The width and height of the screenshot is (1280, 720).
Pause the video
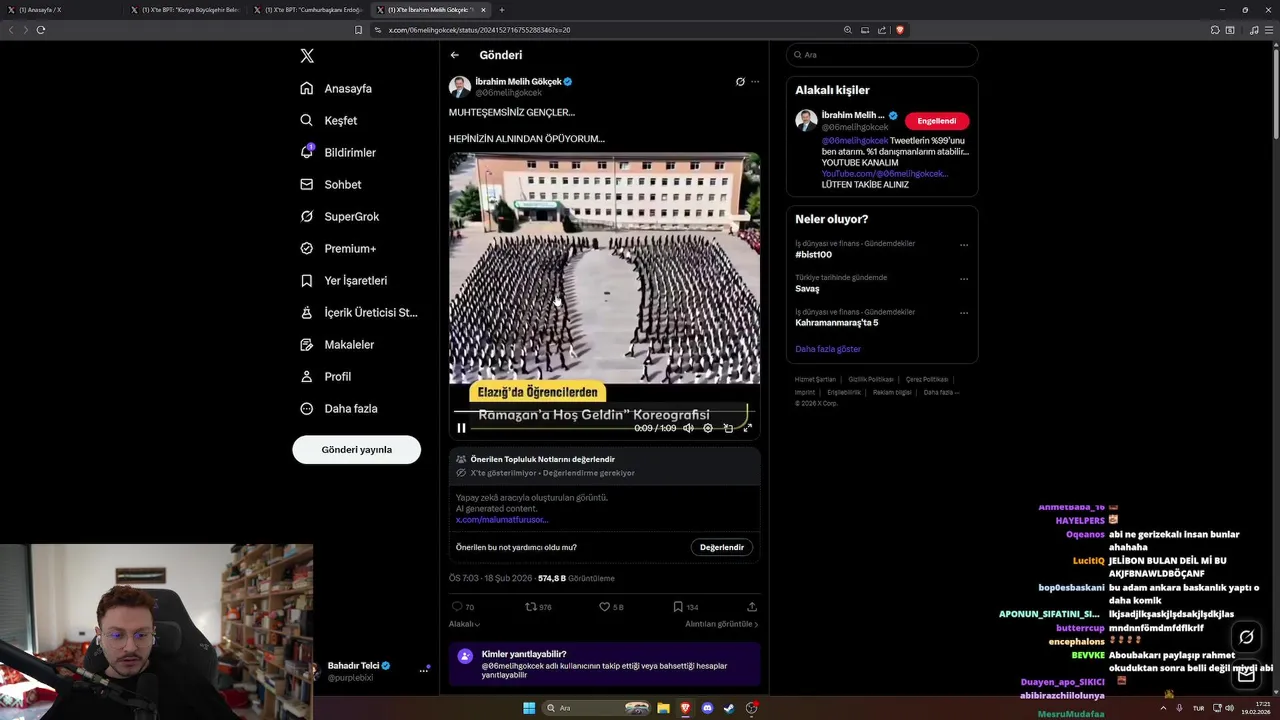[x=461, y=428]
